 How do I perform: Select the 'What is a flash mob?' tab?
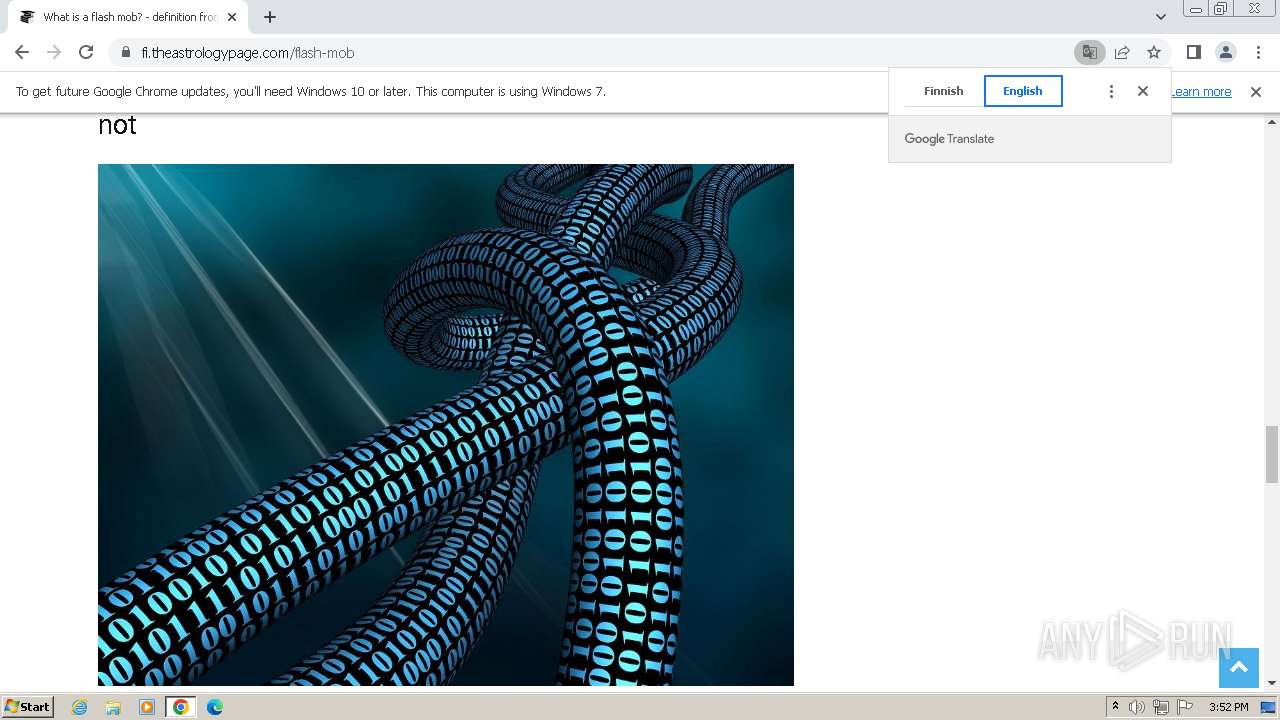click(x=126, y=17)
